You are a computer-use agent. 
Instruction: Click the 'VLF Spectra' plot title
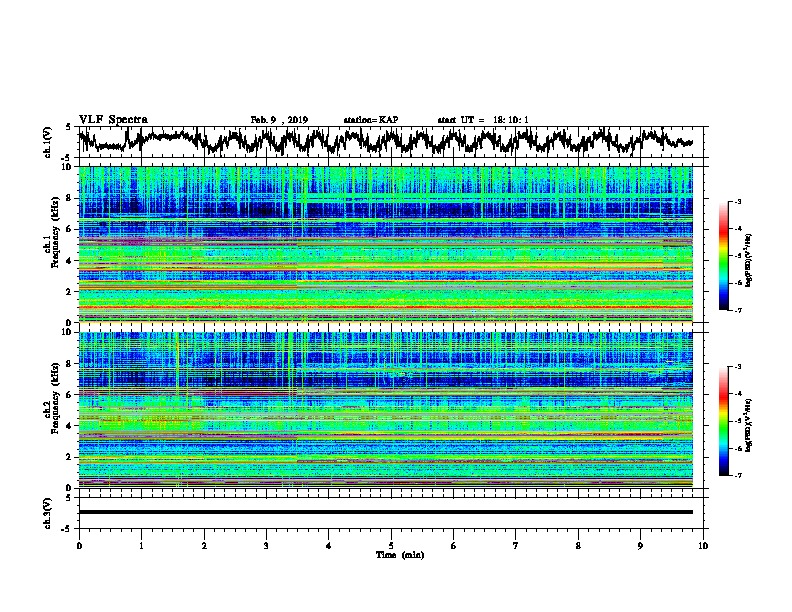click(113, 120)
